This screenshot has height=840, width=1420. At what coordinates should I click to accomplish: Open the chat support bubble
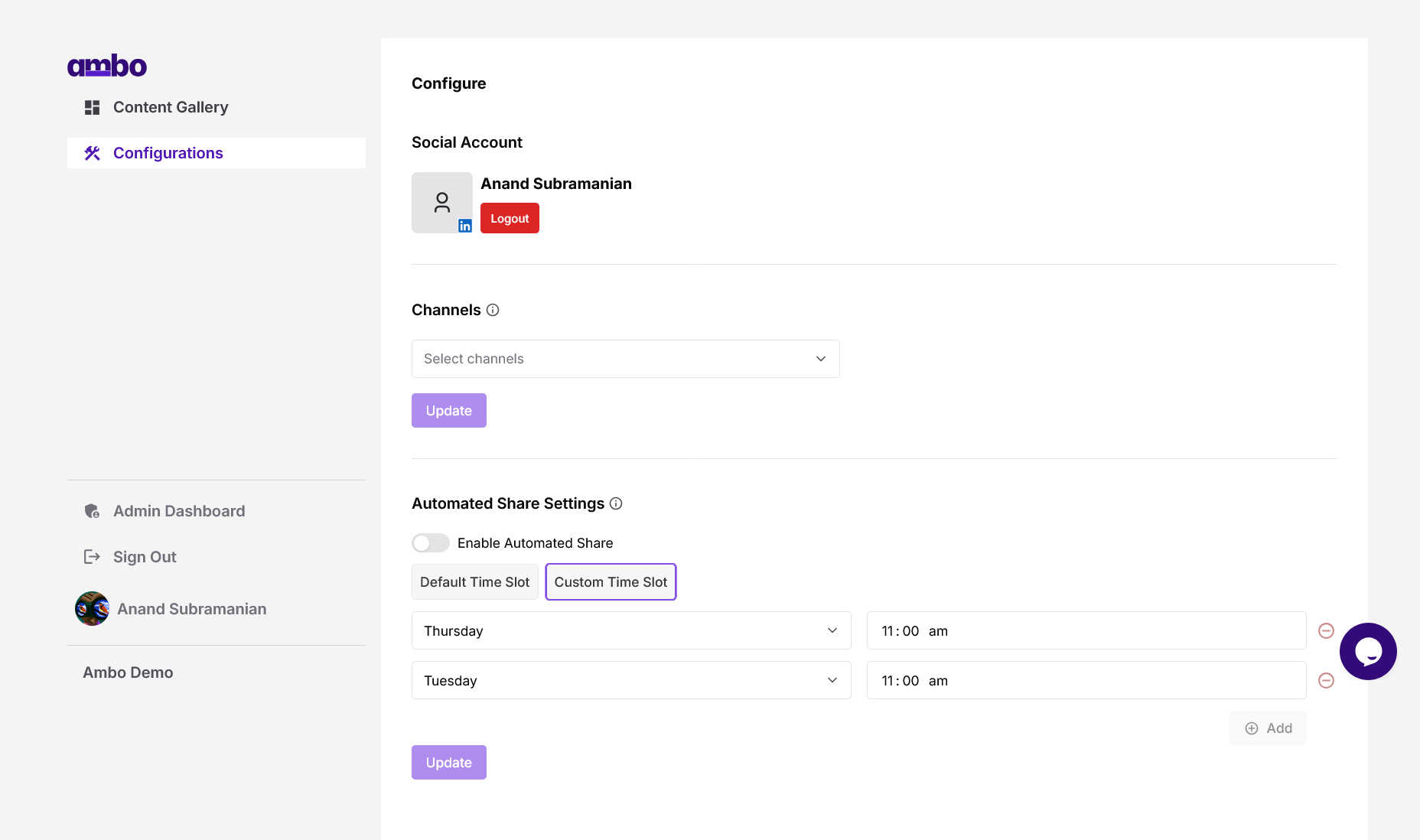pyautogui.click(x=1367, y=651)
